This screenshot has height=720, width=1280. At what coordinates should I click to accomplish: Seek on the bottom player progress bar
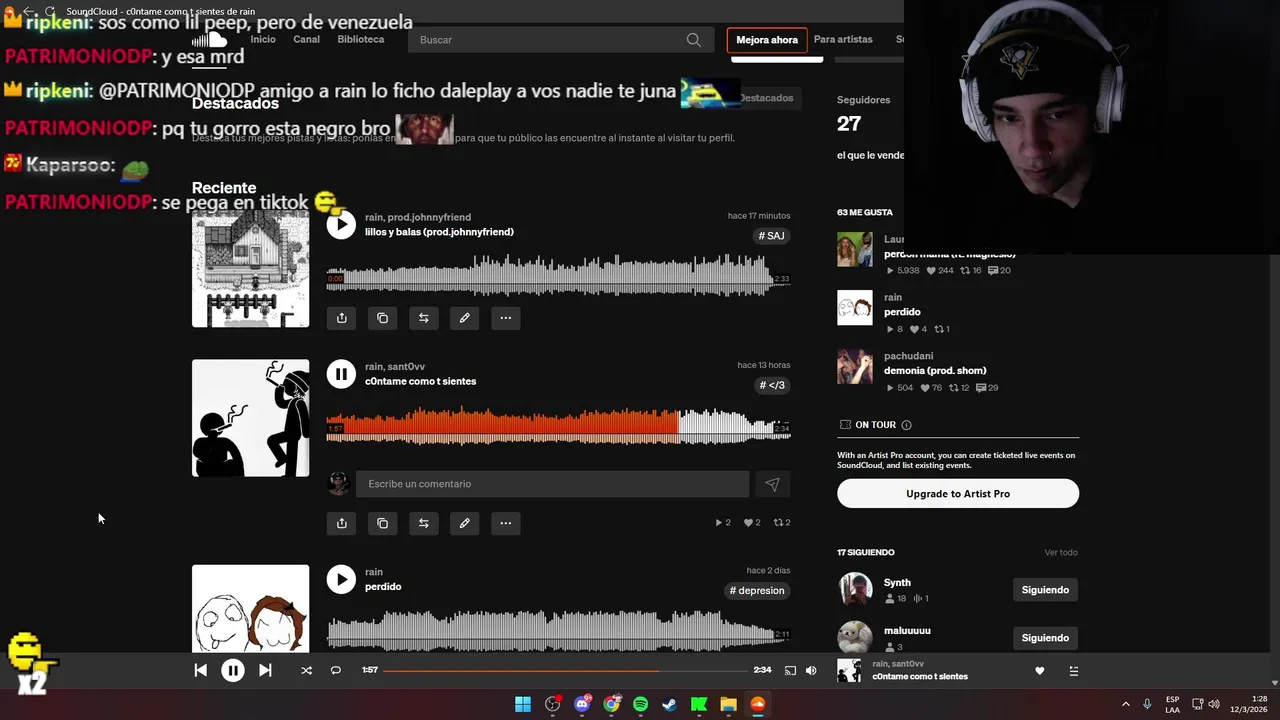(x=565, y=671)
